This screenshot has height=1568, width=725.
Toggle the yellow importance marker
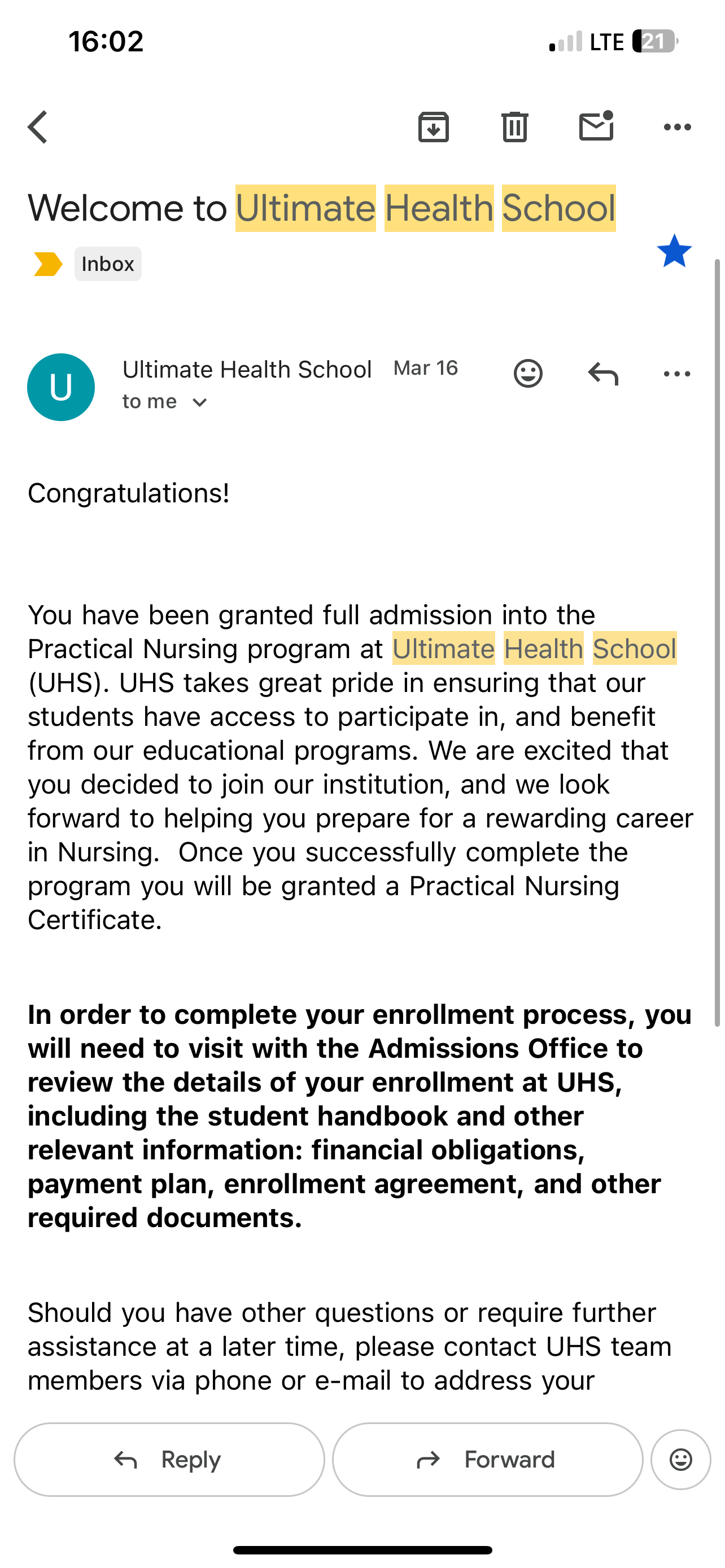point(48,264)
